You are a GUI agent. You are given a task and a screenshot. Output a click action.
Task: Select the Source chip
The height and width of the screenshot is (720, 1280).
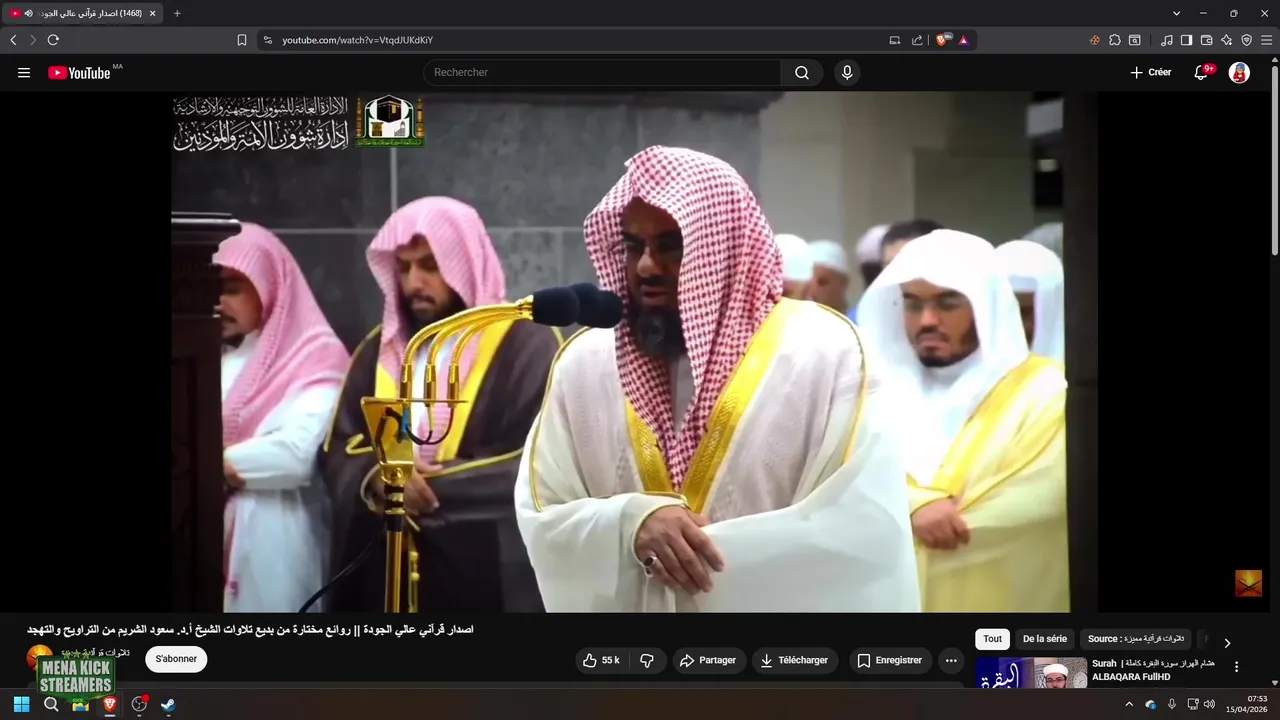1136,639
